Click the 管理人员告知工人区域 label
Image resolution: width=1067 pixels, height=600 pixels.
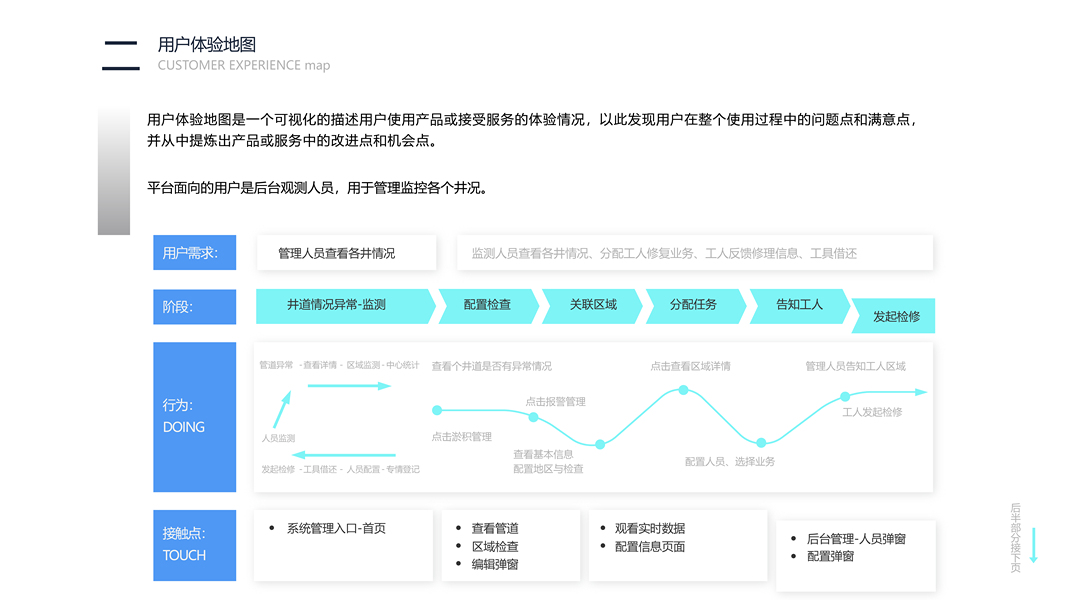tap(855, 366)
